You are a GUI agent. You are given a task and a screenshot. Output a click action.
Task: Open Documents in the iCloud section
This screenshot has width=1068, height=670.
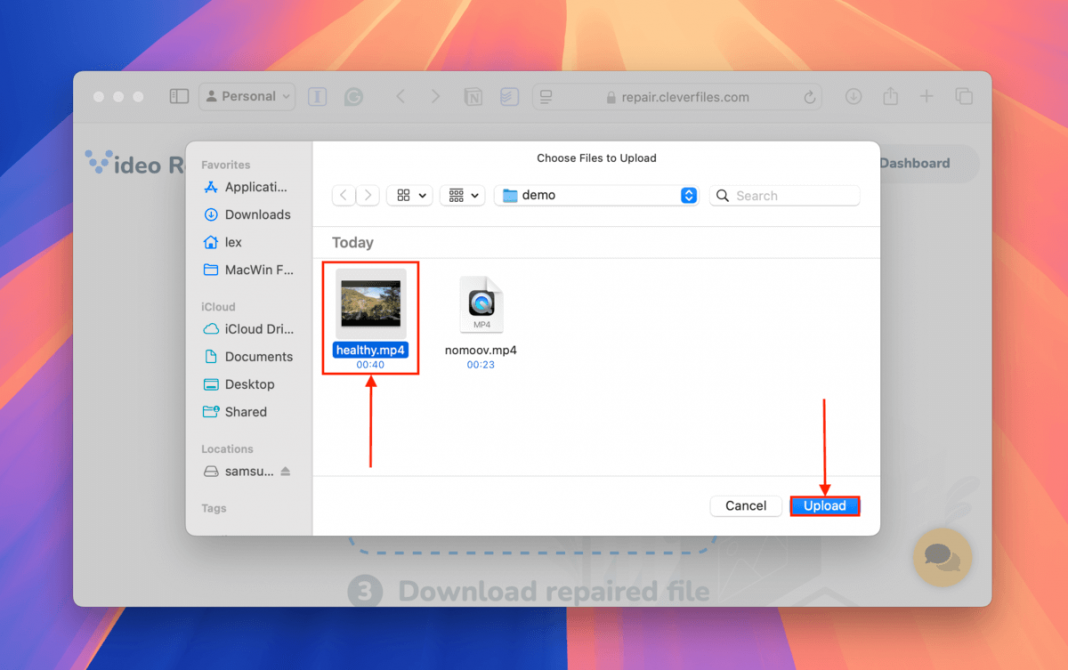[258, 357]
